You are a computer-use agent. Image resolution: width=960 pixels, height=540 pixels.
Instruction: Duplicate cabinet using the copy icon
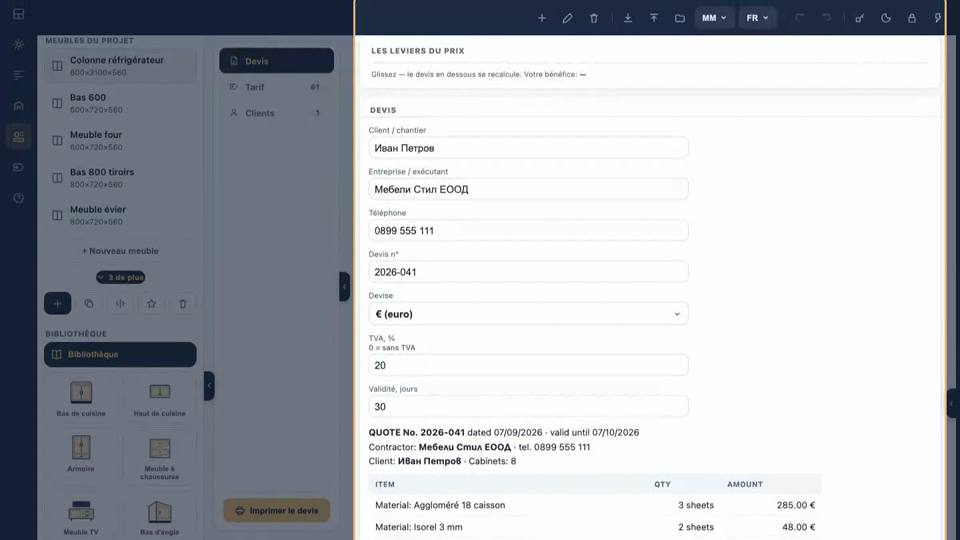click(89, 304)
